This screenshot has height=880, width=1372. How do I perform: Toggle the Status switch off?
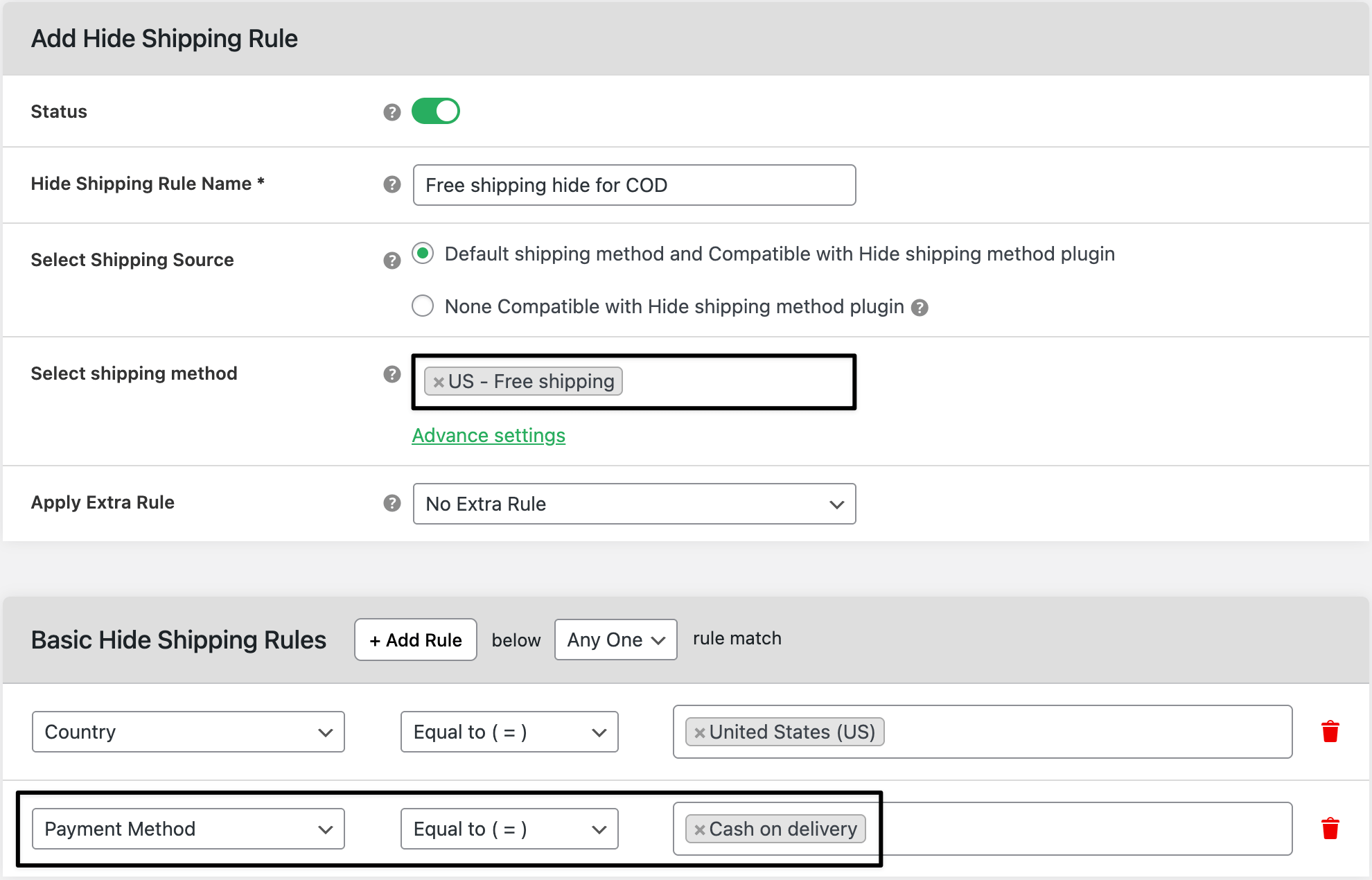435,111
